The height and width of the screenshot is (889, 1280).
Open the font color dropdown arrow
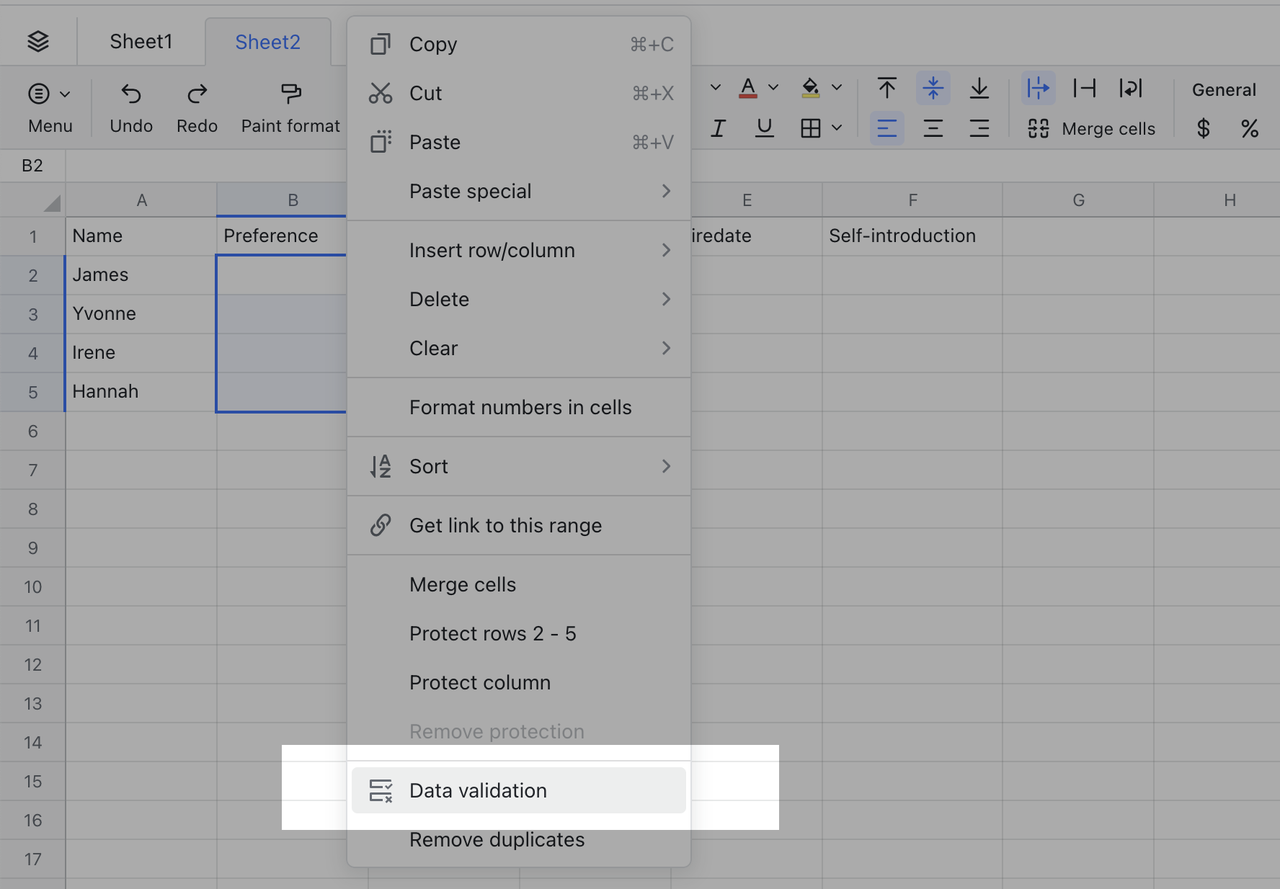click(x=773, y=88)
